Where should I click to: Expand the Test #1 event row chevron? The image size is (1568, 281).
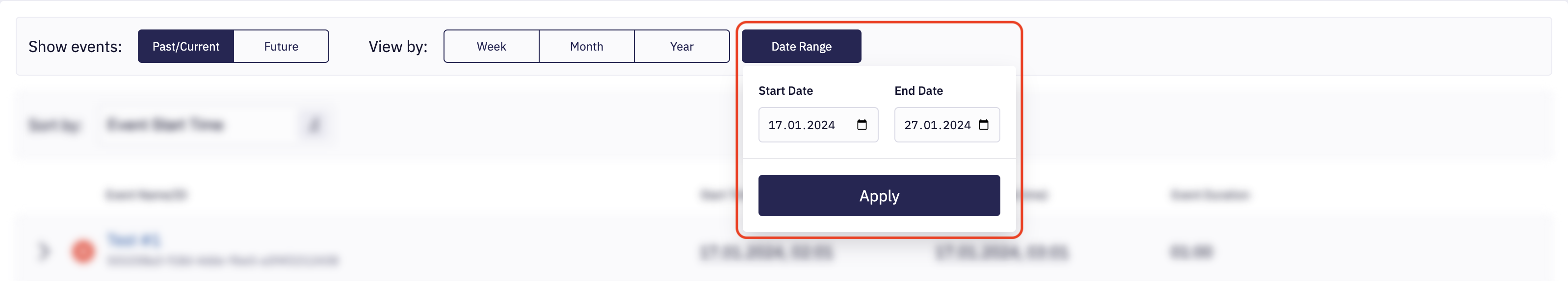click(x=44, y=251)
